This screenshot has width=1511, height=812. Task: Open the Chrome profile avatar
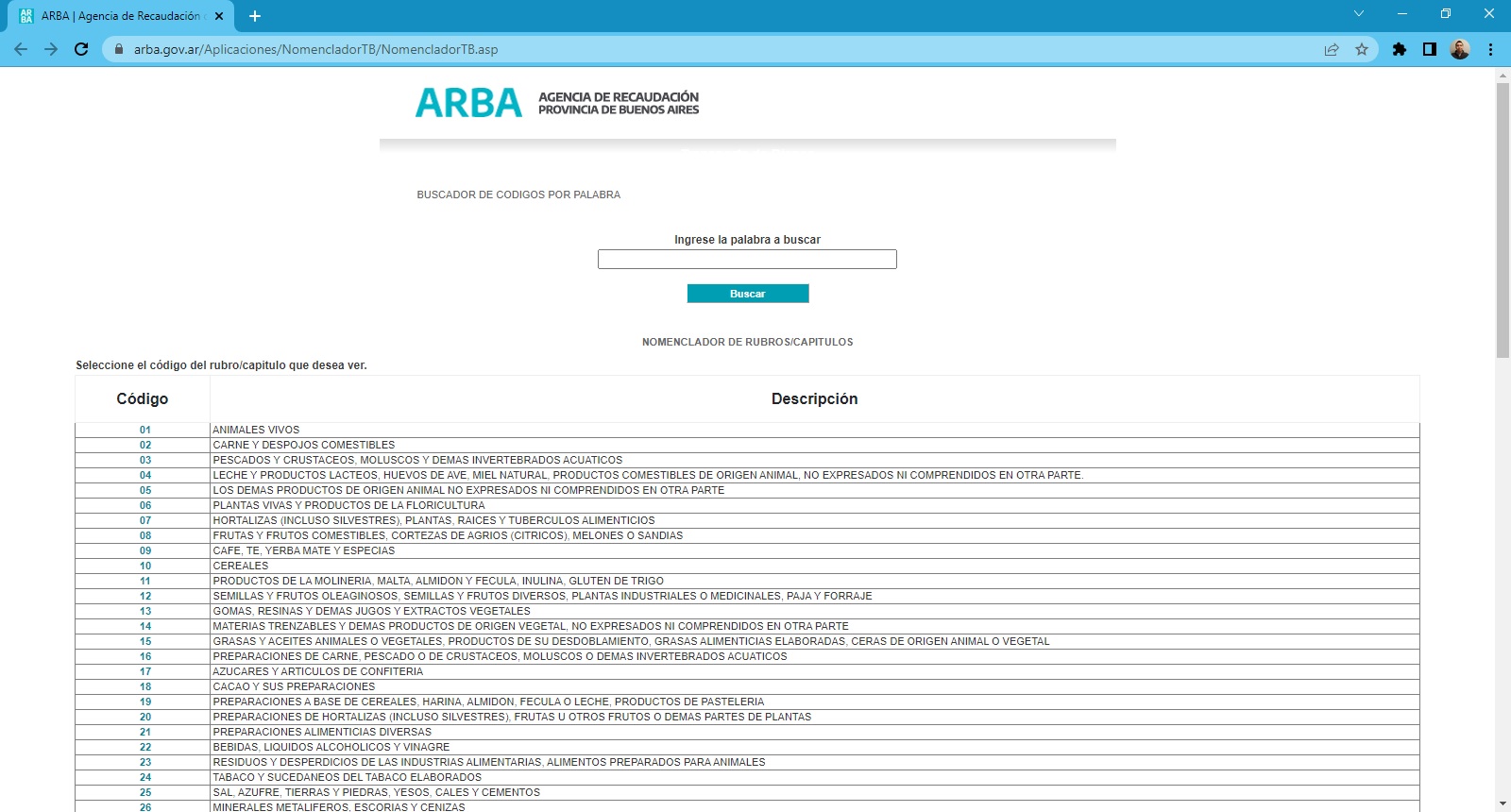[1460, 49]
